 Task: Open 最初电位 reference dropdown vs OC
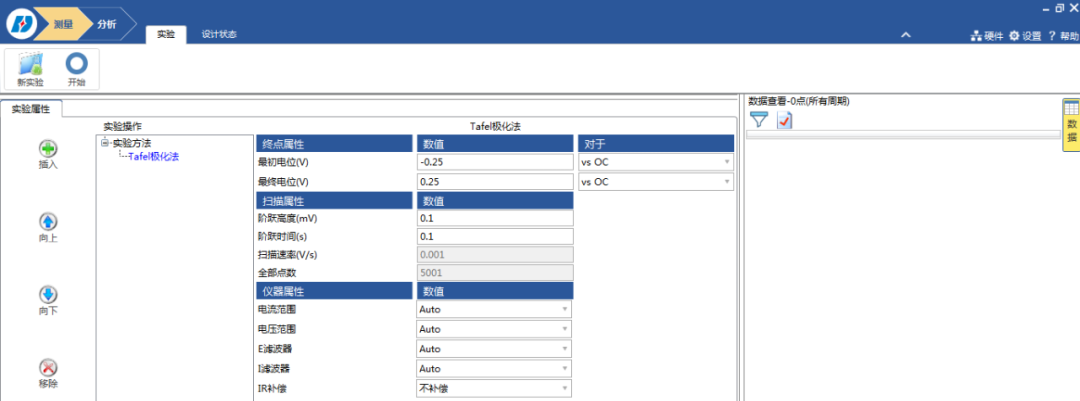click(x=656, y=163)
